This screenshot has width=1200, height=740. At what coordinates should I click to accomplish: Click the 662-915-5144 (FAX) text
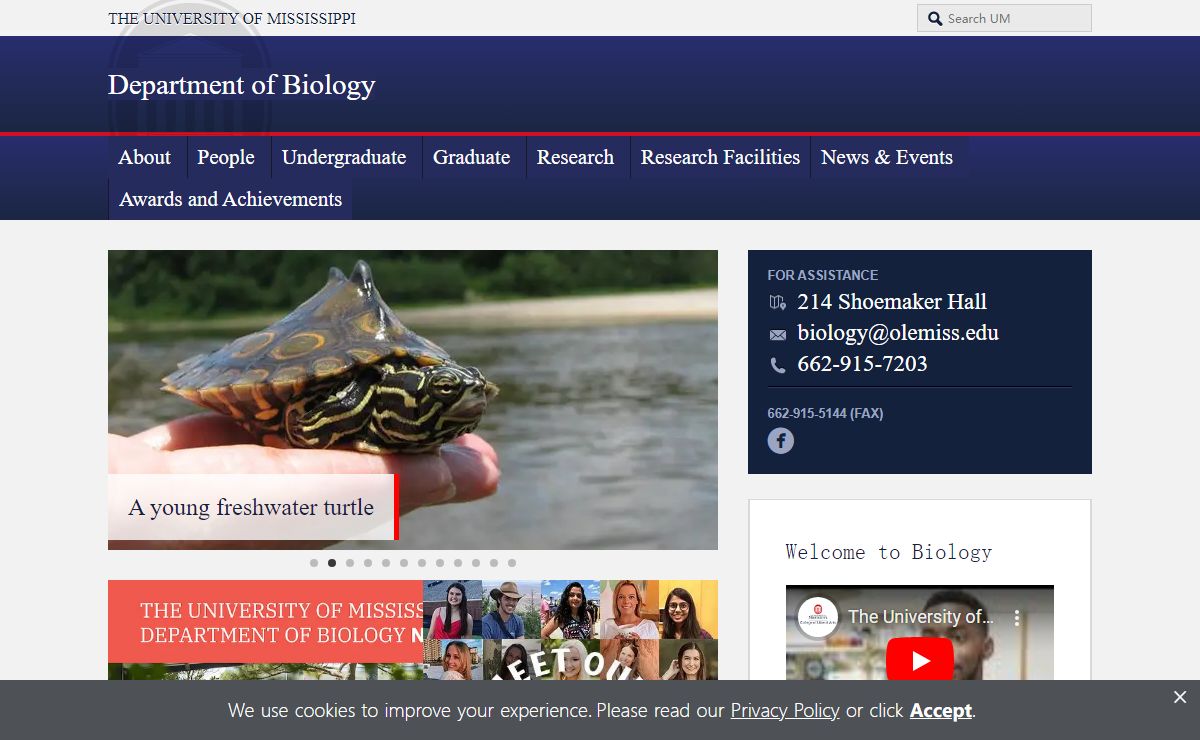(825, 413)
